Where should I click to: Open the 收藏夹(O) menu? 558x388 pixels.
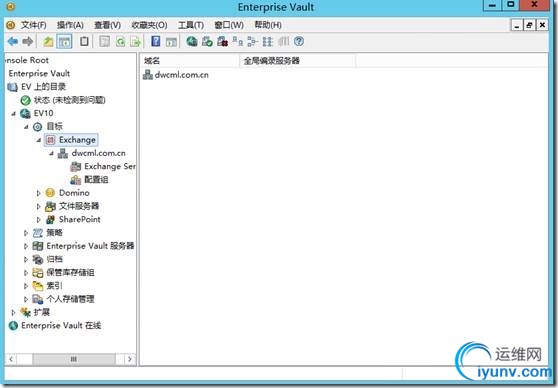[x=149, y=25]
